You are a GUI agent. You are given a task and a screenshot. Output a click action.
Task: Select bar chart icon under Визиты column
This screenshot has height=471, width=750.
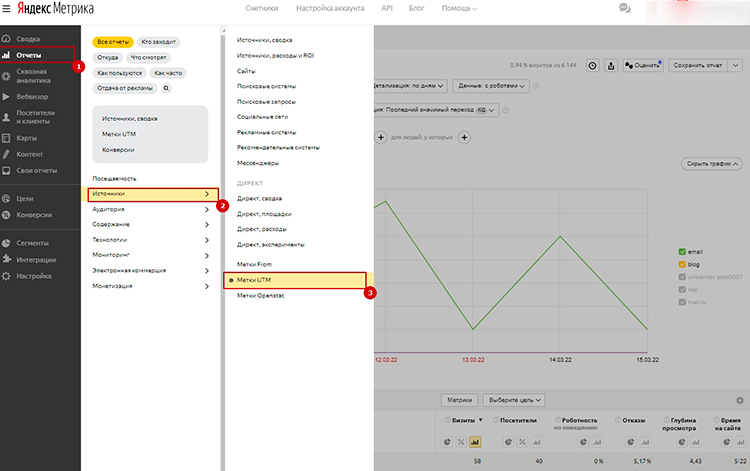click(474, 441)
